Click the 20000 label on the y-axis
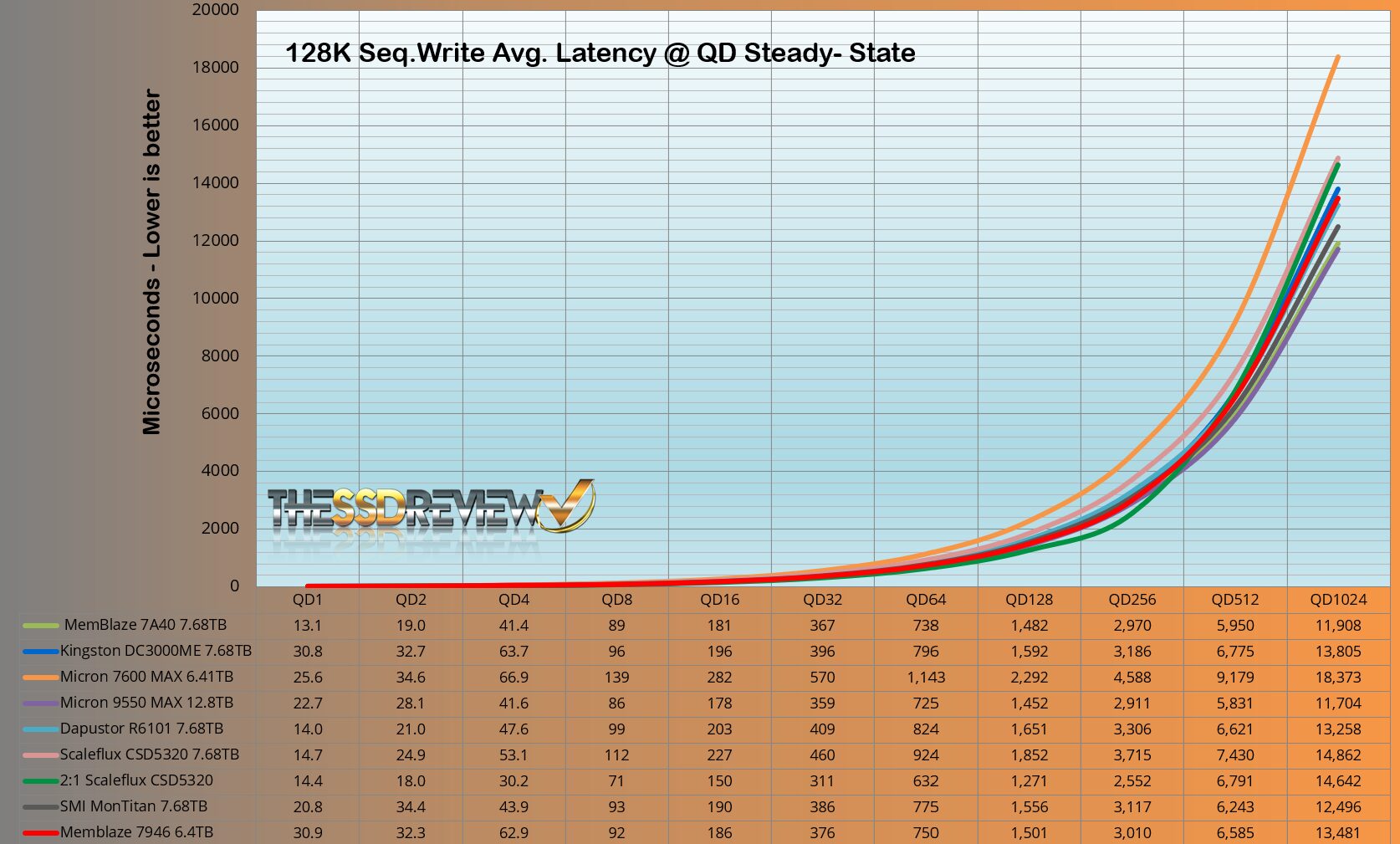The image size is (1400, 844). (x=215, y=10)
